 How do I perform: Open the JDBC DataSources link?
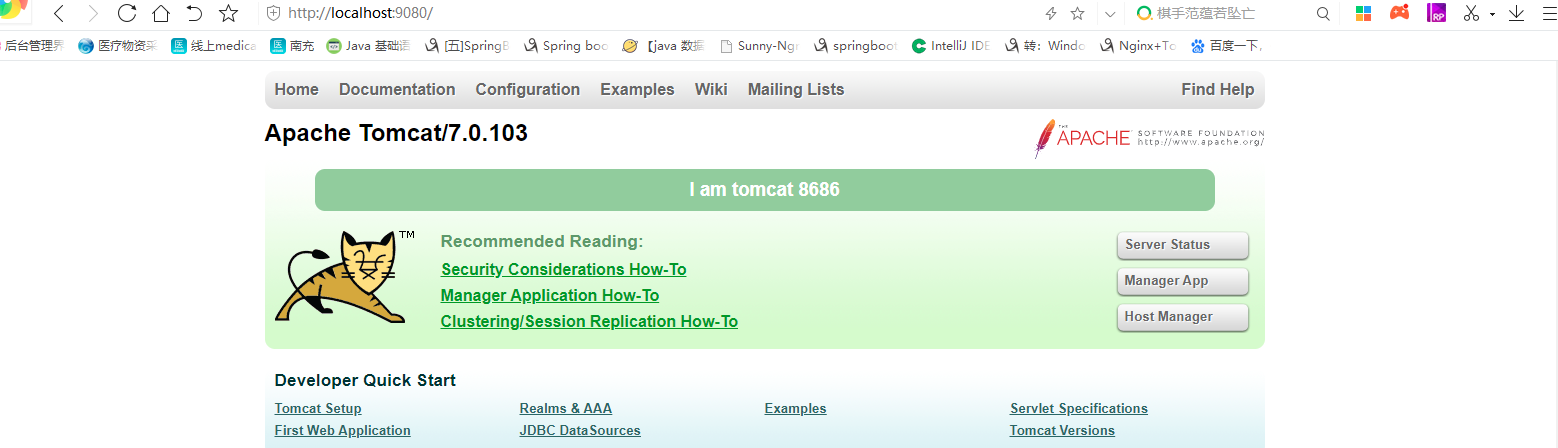[x=580, y=430]
